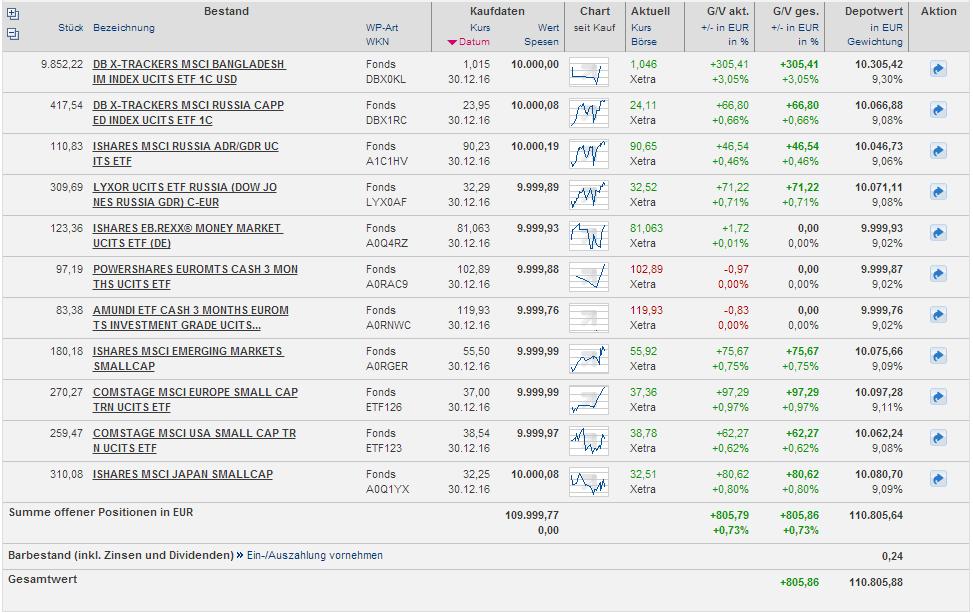Open iShares MSCI Japan Smallcap chart thumbnail
973x613 pixels.
[588, 482]
